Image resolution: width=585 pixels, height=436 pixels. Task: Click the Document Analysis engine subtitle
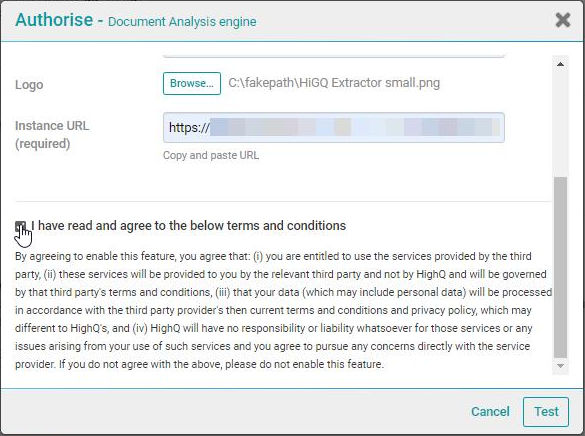click(x=182, y=22)
